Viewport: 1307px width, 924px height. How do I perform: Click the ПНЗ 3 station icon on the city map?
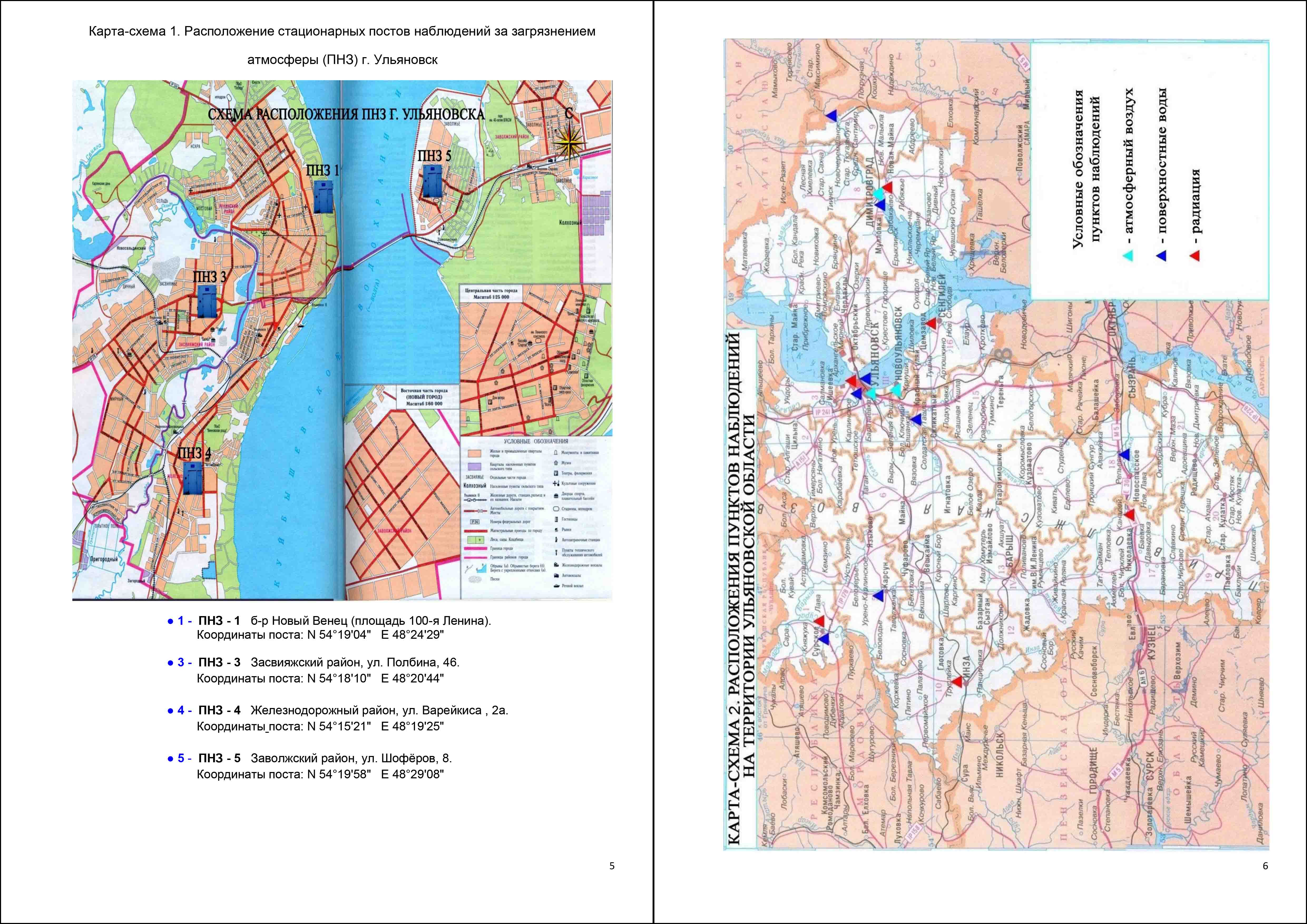[207, 301]
